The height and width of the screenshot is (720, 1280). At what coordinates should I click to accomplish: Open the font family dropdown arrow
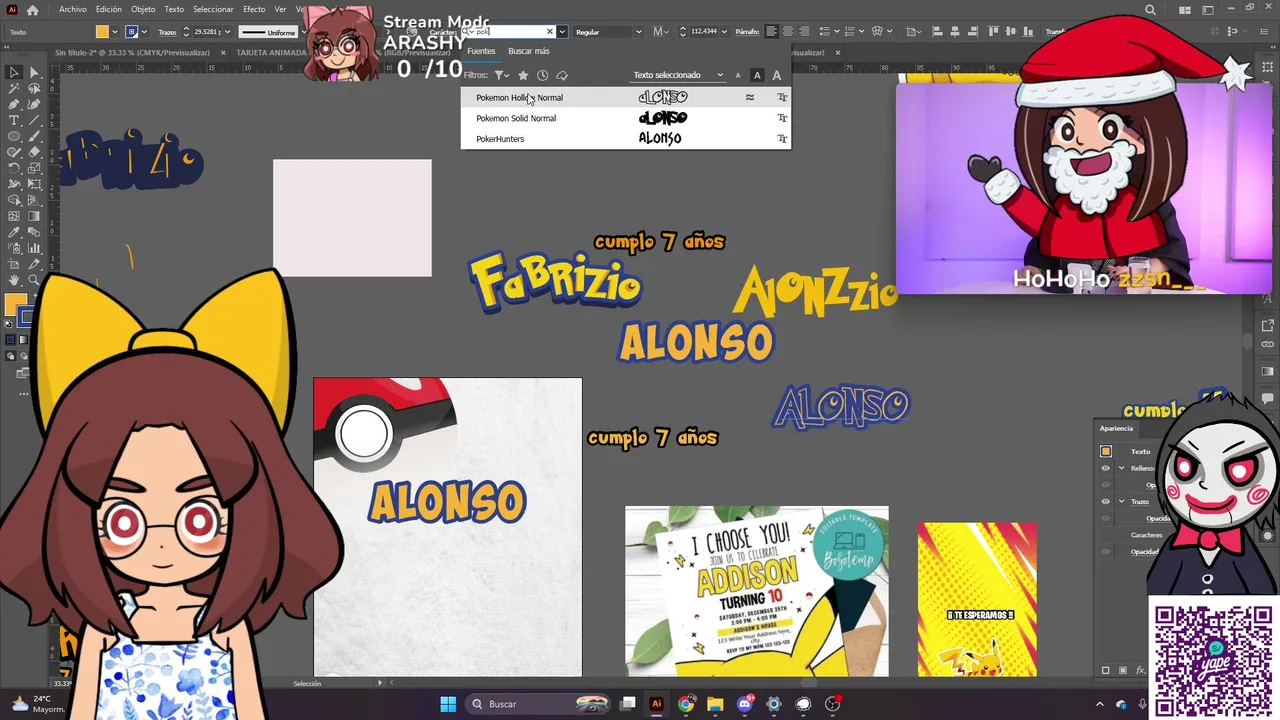tap(562, 32)
